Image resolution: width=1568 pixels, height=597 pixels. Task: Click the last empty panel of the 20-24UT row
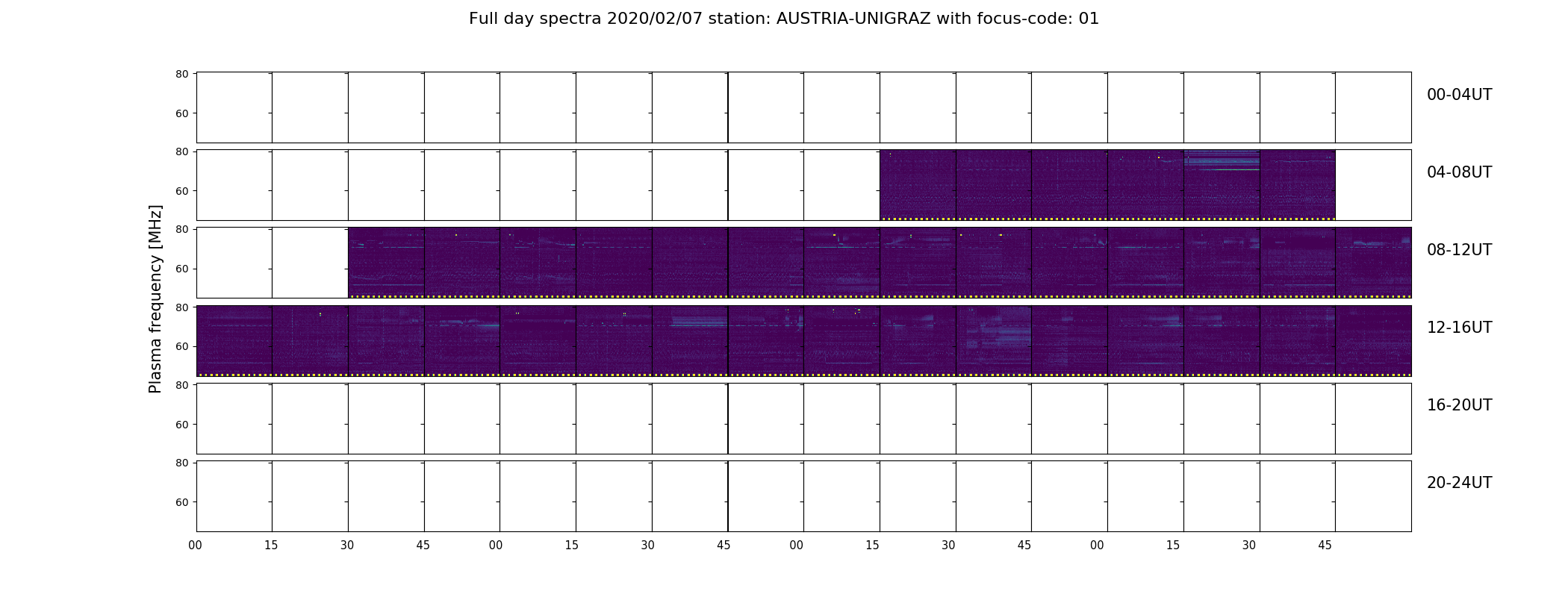[1373, 496]
